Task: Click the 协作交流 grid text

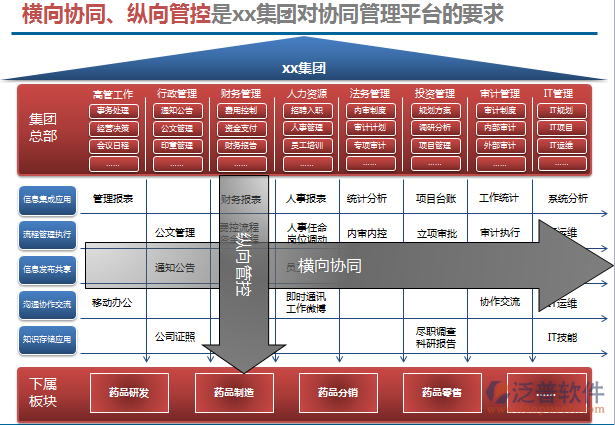Action: (500, 302)
